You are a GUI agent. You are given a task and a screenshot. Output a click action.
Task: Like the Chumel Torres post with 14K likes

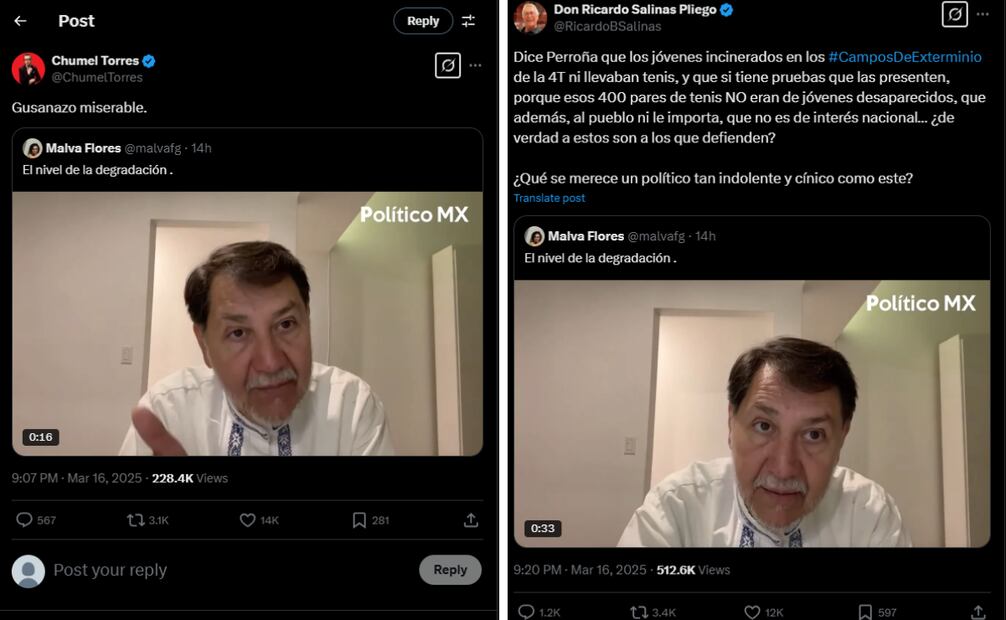coord(248,520)
